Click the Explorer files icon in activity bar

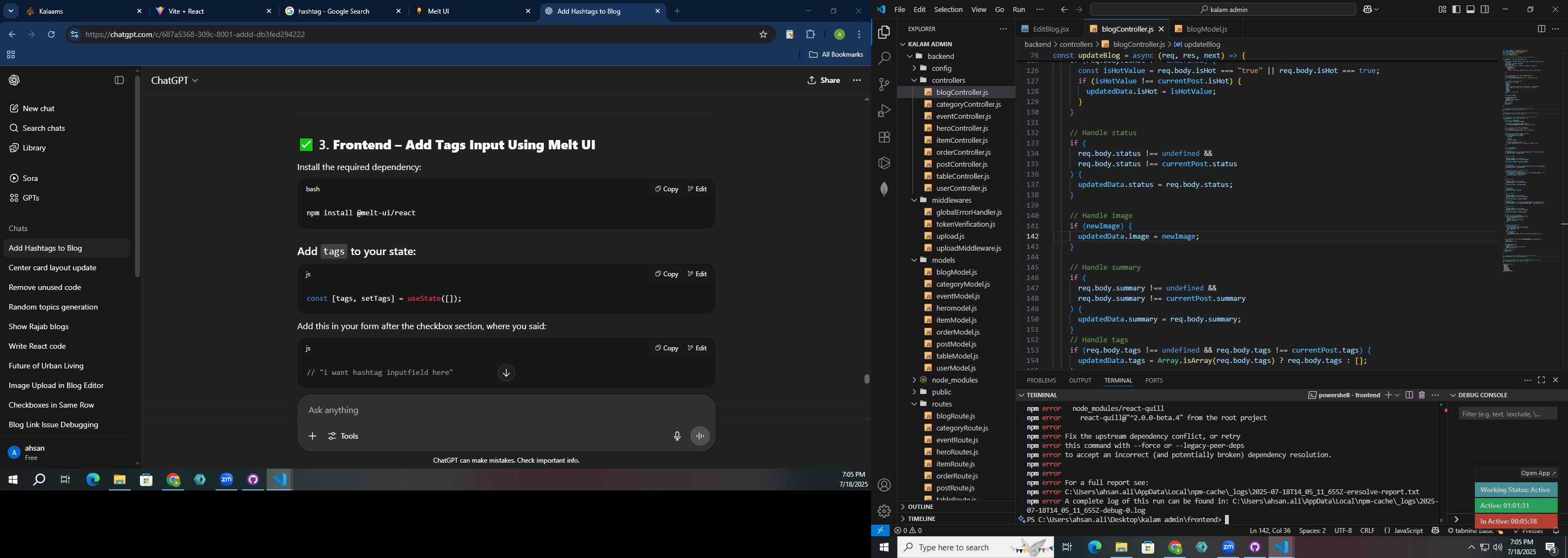884,32
